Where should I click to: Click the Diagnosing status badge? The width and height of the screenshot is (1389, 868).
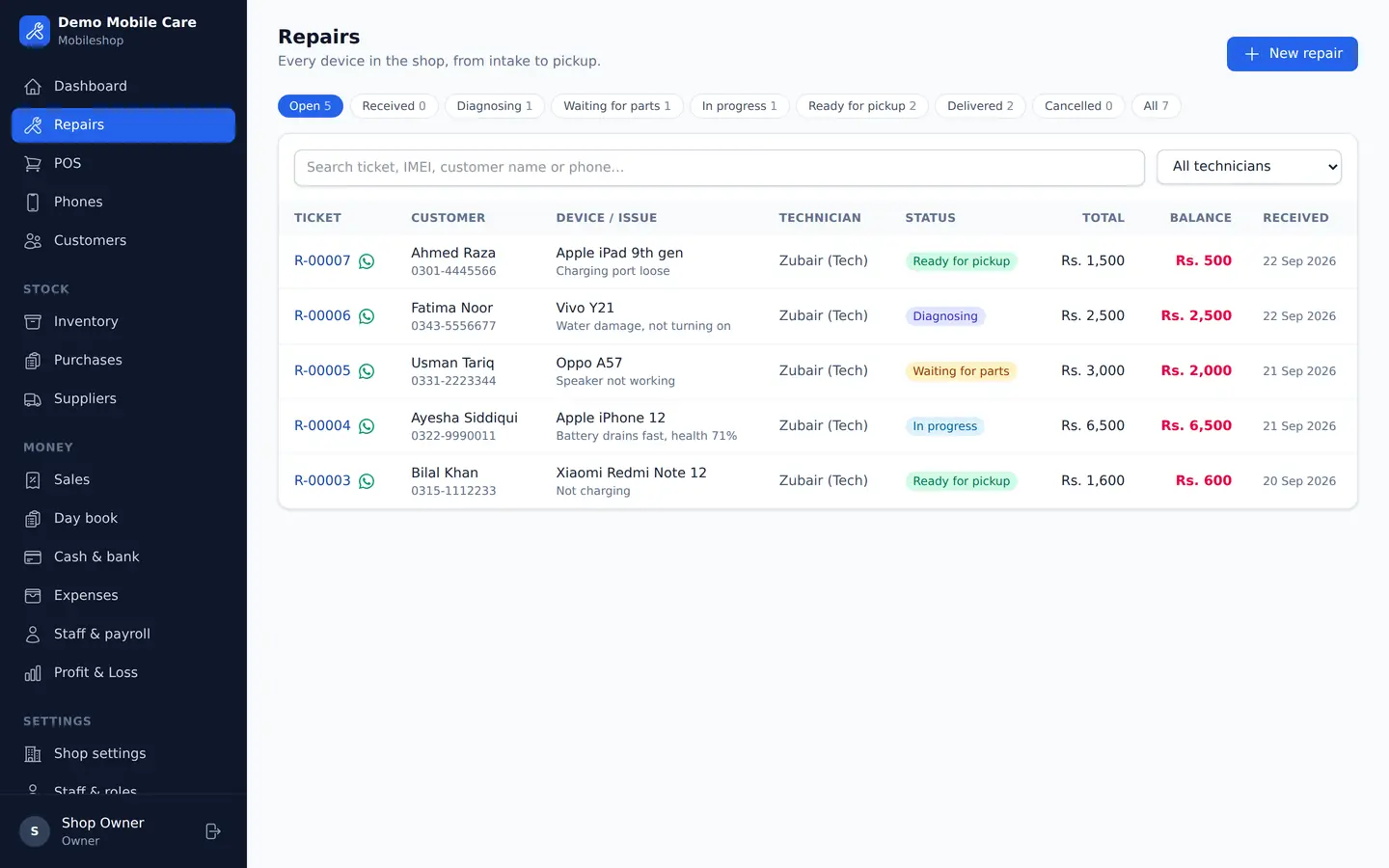click(x=945, y=316)
